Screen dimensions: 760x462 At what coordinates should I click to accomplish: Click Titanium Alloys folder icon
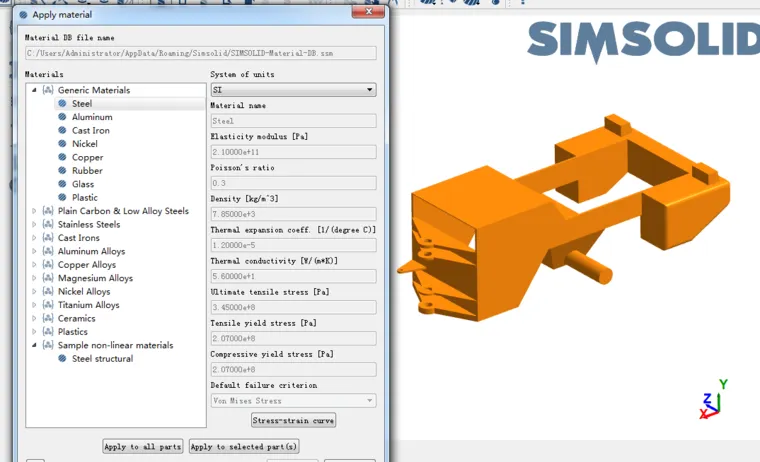[x=48, y=305]
